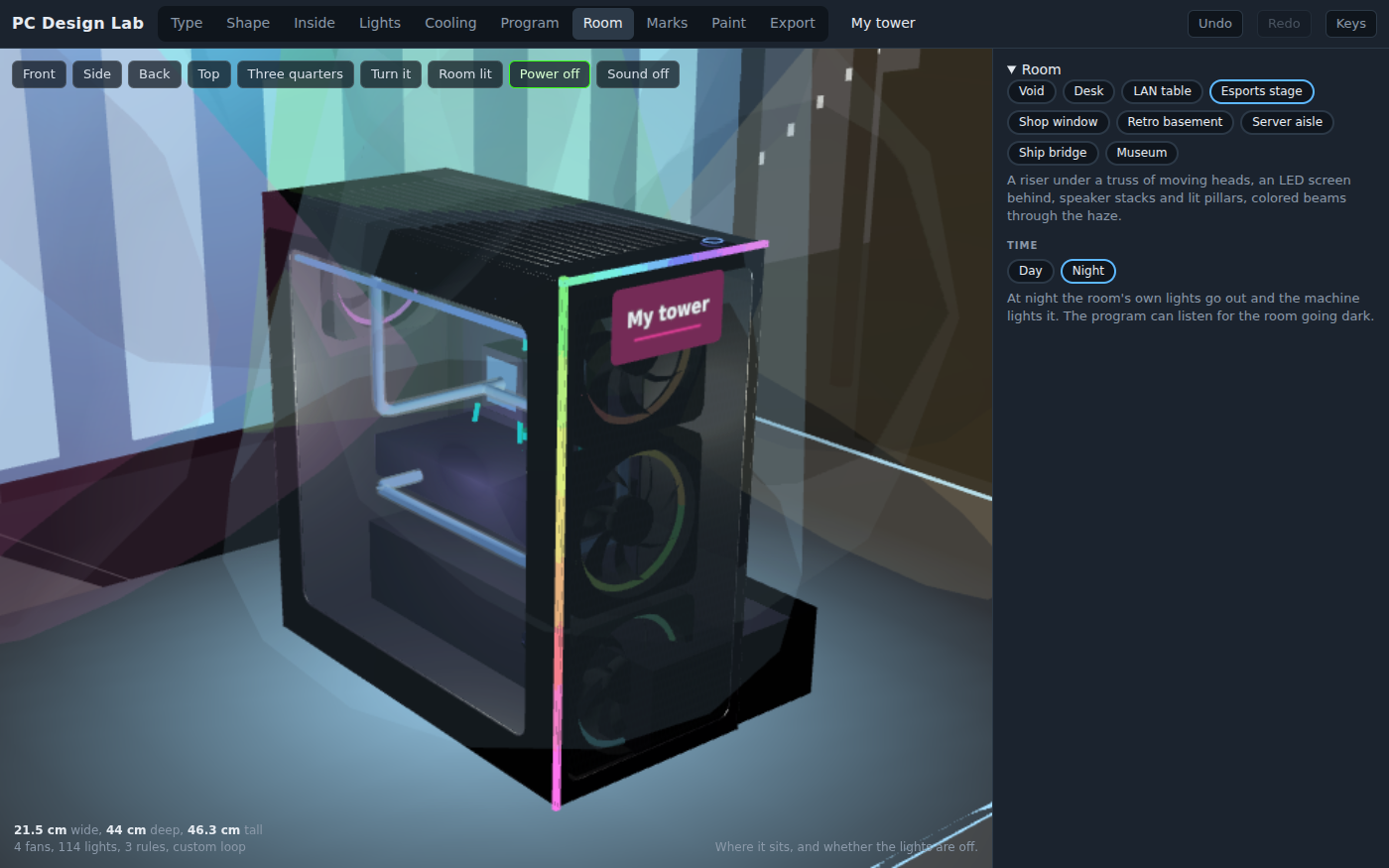Screen dimensions: 1389x868
Task: Select the Ship bridge room
Action: 1053,153
